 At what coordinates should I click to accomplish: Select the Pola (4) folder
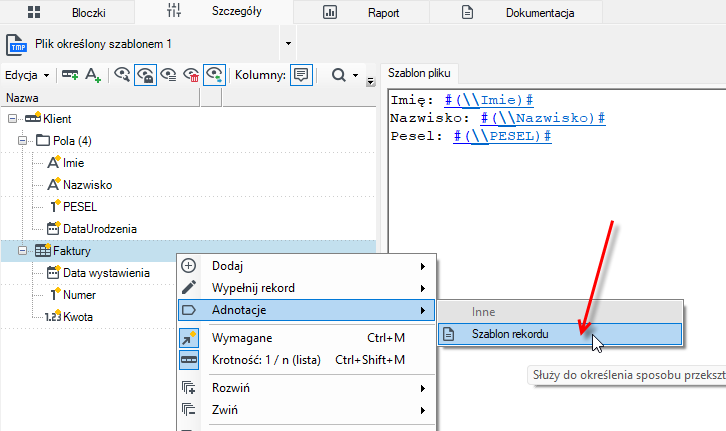pyautogui.click(x=72, y=141)
